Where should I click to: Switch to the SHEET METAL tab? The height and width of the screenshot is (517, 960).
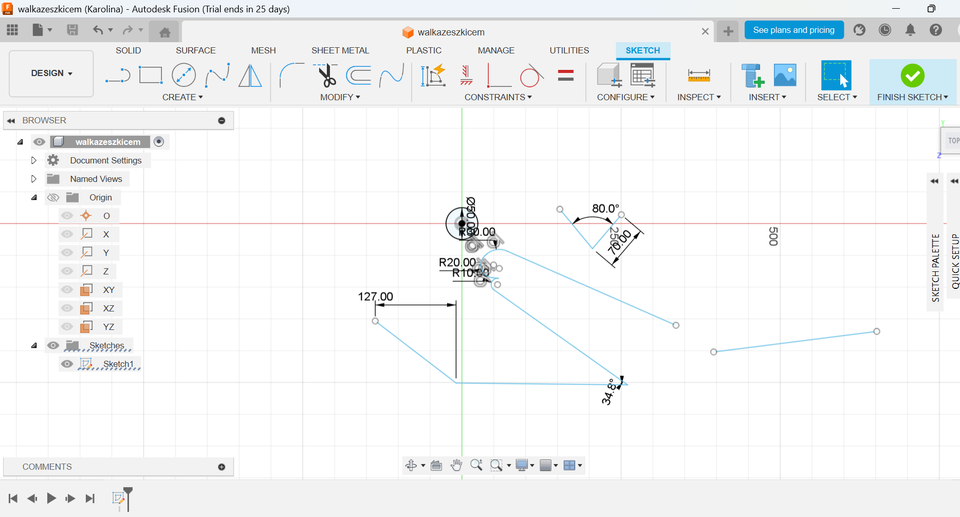[340, 50]
